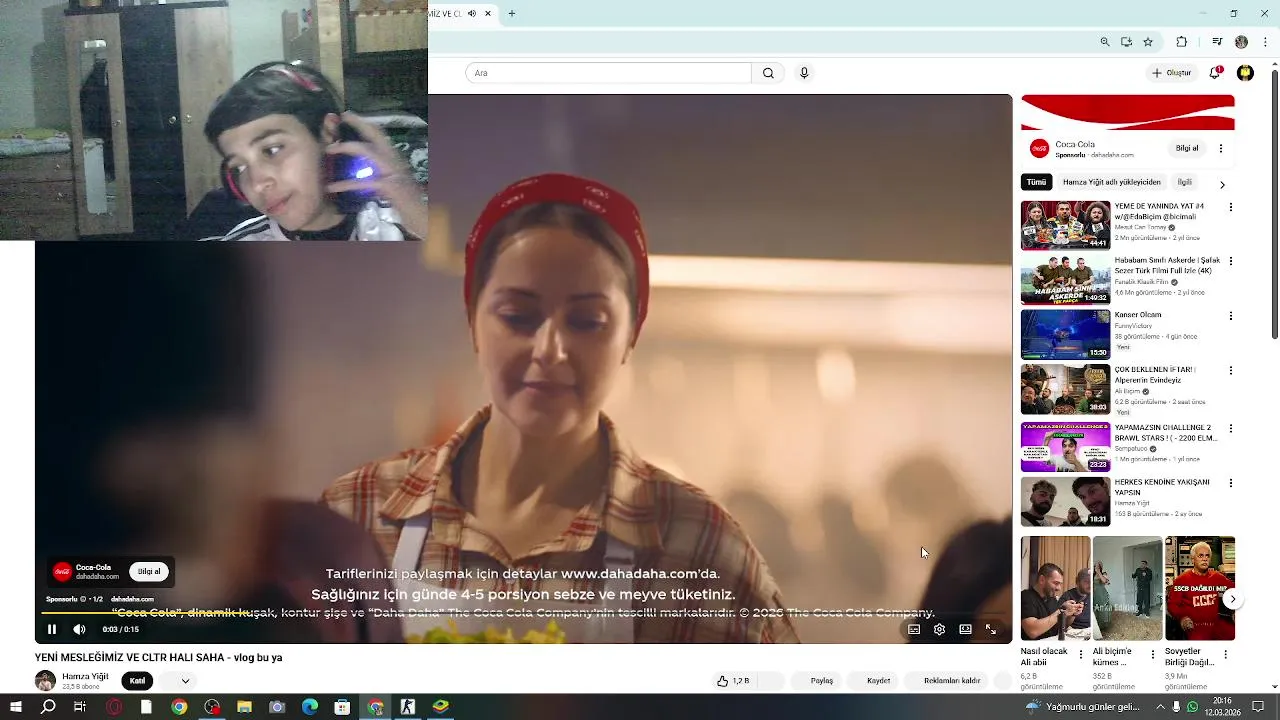Start voice search with microphone icon
Viewport: 1280px width, 720px height.
(x=804, y=73)
